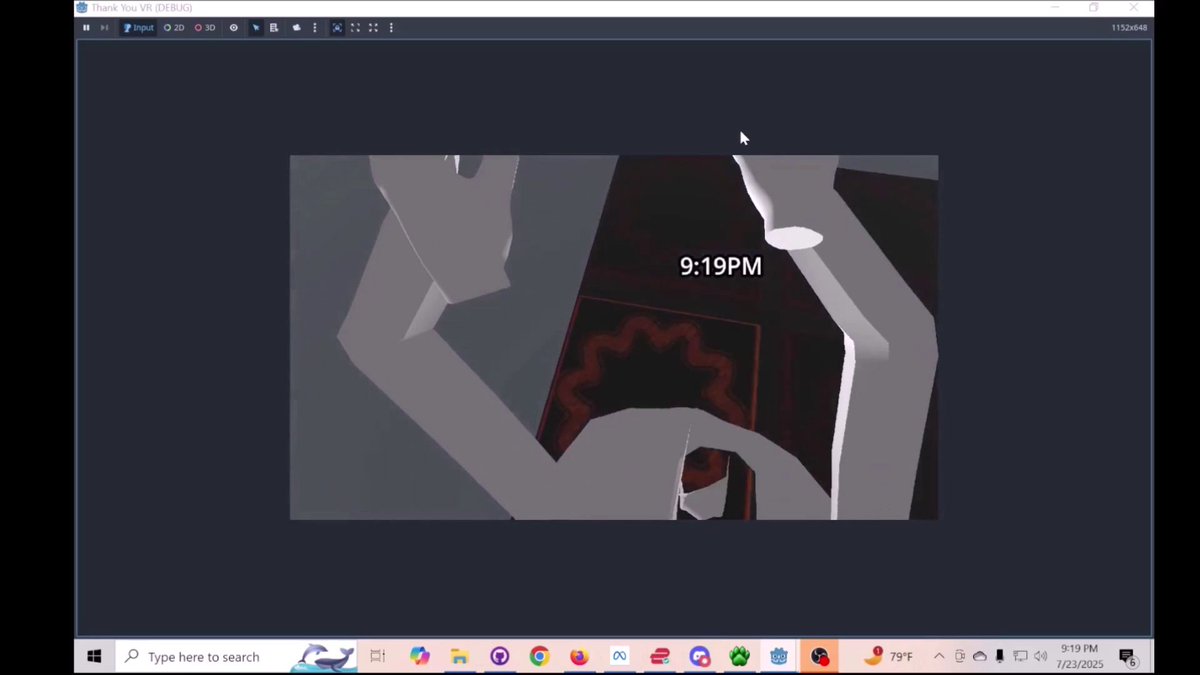Toggle the embed-game picture-in-picture icon

click(x=337, y=27)
